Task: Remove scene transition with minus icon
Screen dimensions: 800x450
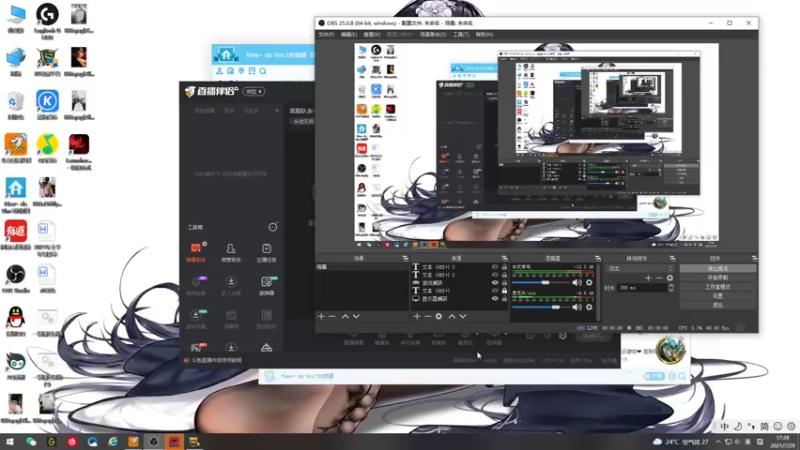Action: click(659, 278)
